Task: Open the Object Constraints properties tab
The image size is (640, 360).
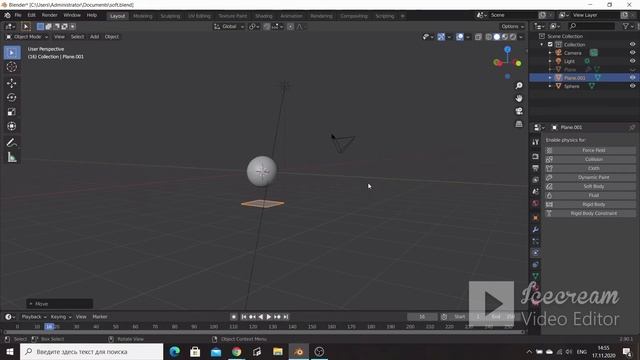Action: tap(536, 264)
